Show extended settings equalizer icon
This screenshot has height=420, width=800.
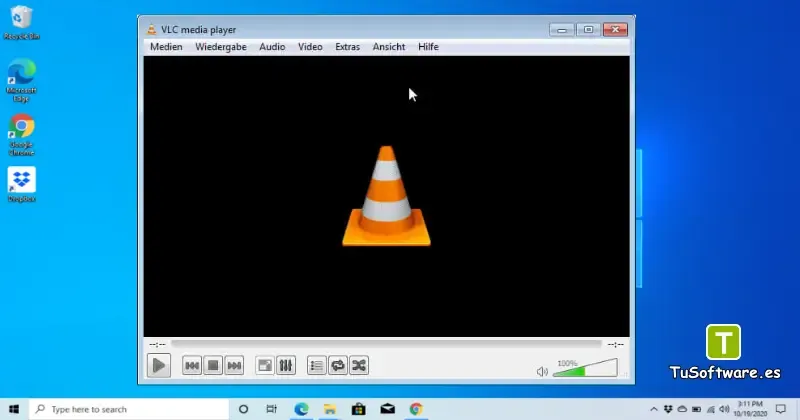tap(286, 365)
